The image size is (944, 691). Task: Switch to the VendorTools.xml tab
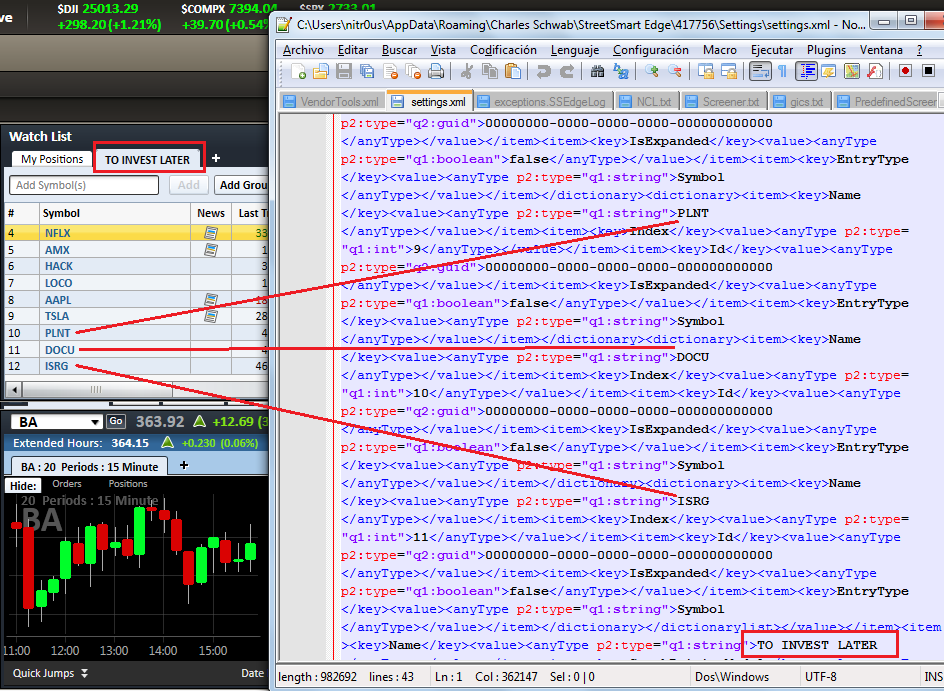coord(332,102)
